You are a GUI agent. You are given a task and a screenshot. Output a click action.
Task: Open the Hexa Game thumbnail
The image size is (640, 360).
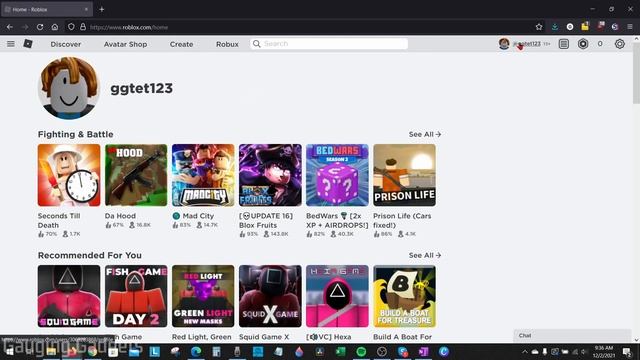(337, 296)
